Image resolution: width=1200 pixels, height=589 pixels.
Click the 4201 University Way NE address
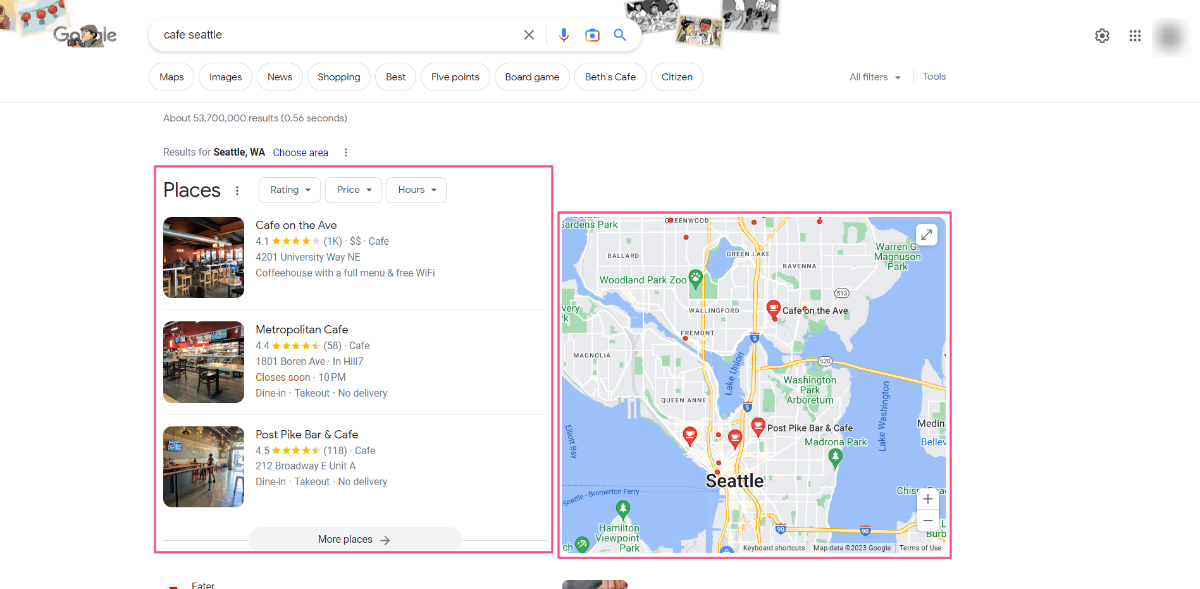tap(308, 257)
